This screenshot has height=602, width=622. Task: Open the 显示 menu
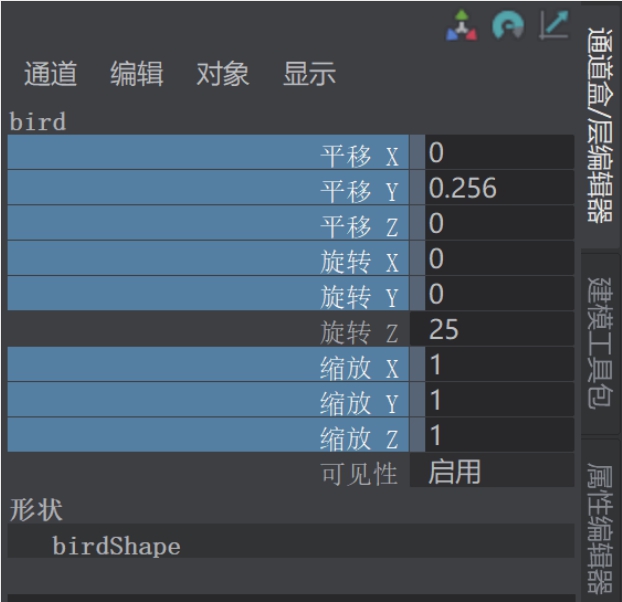[x=309, y=74]
